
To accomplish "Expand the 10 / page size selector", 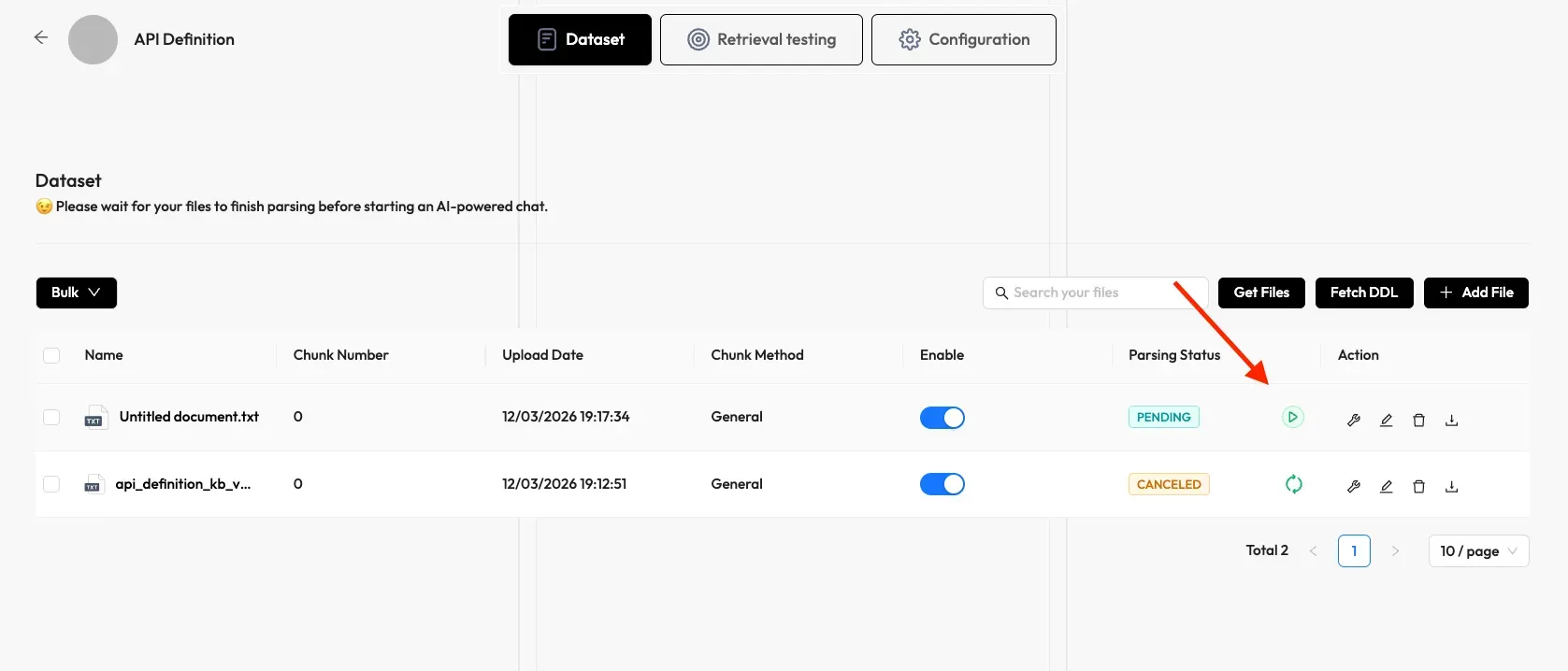I will point(1477,550).
